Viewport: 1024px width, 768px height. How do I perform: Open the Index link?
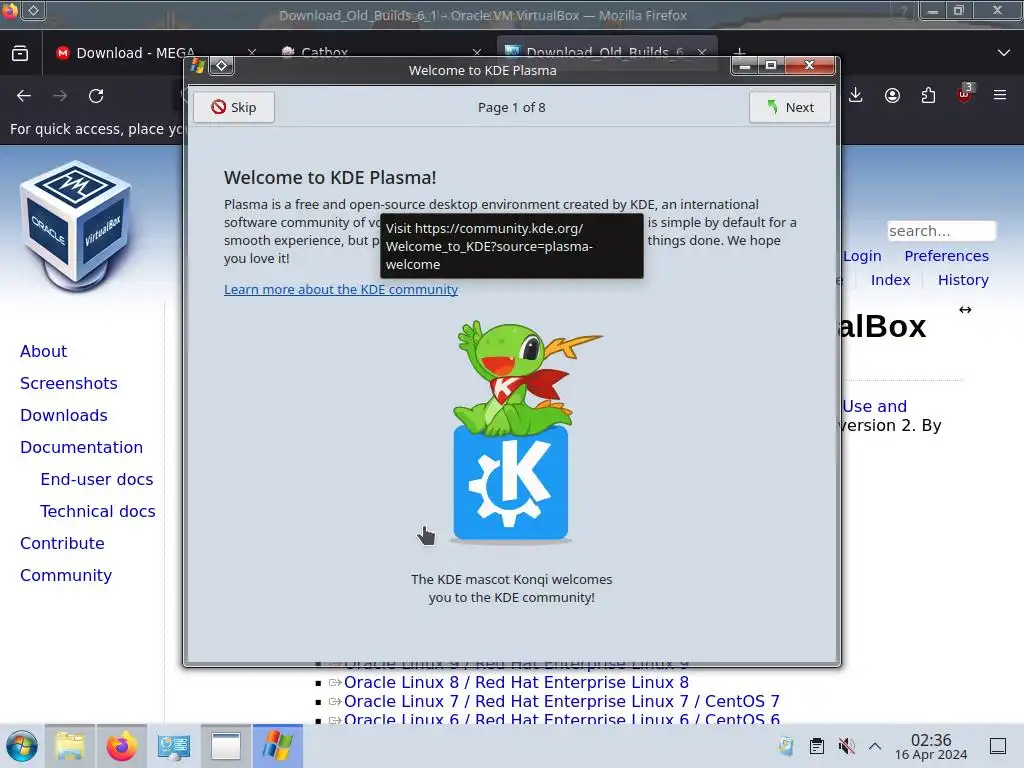pyautogui.click(x=890, y=280)
